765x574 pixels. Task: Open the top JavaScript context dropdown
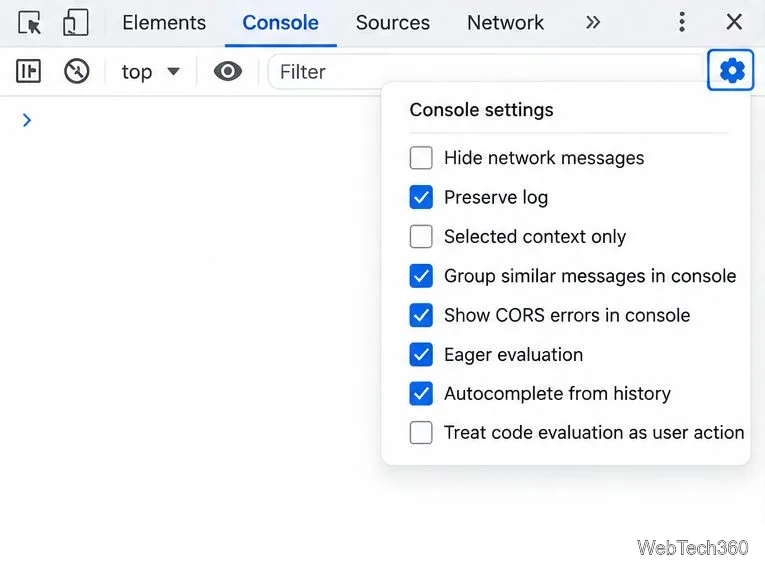150,72
